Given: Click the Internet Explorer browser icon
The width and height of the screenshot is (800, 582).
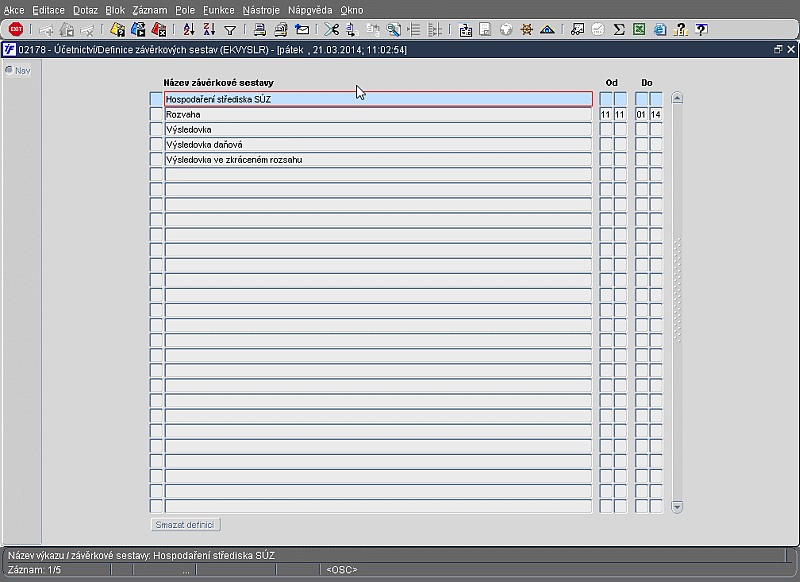Looking at the screenshot, I should pyautogui.click(x=660, y=29).
